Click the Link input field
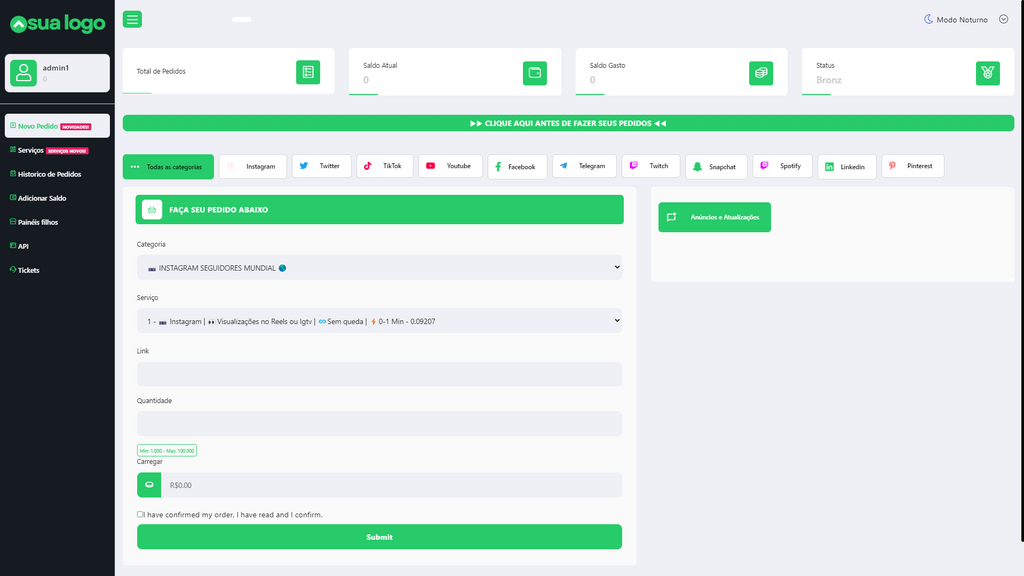The height and width of the screenshot is (576, 1024). pyautogui.click(x=379, y=374)
